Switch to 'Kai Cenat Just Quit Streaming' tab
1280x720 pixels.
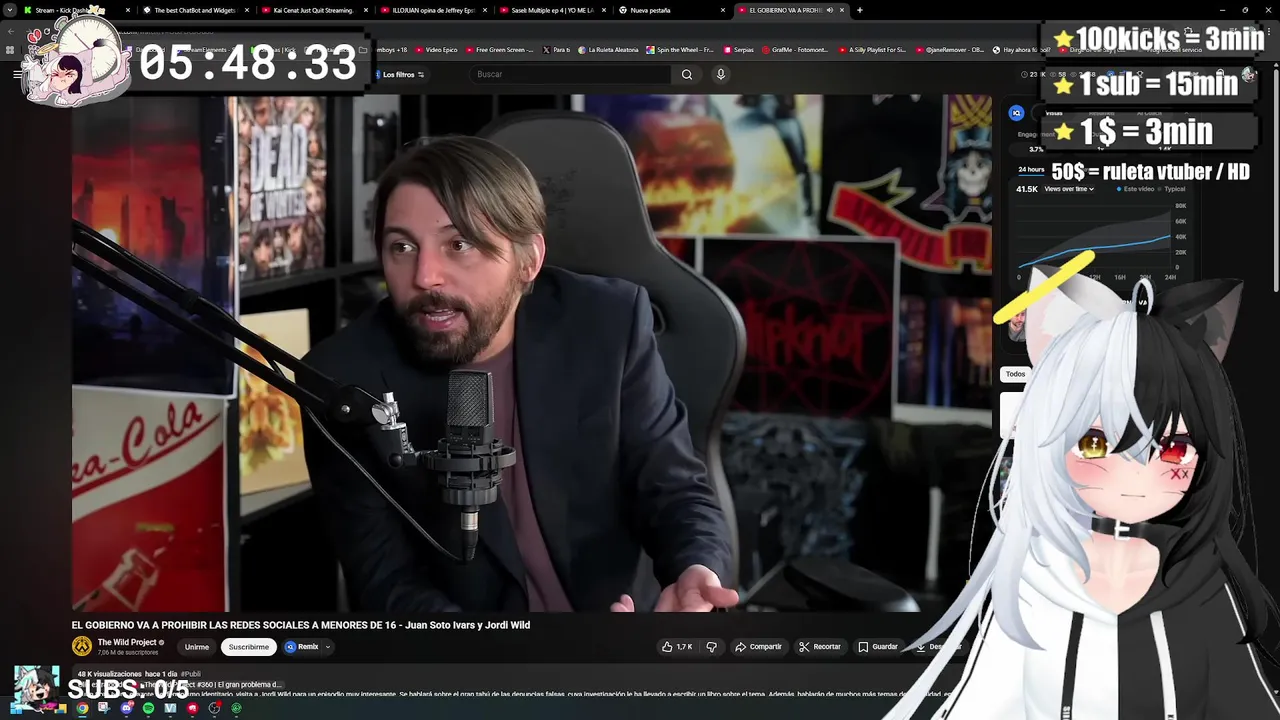tap(313, 10)
